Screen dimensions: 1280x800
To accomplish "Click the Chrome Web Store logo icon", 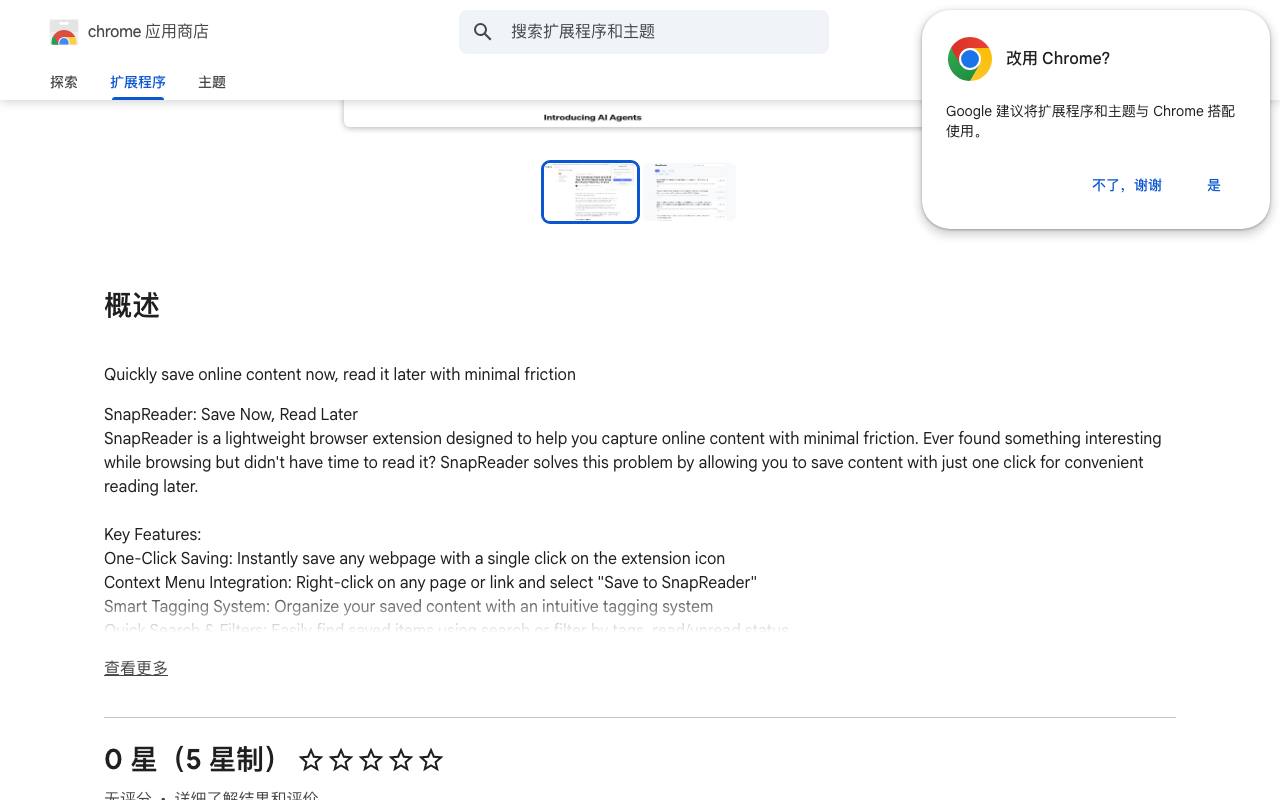I will (64, 32).
